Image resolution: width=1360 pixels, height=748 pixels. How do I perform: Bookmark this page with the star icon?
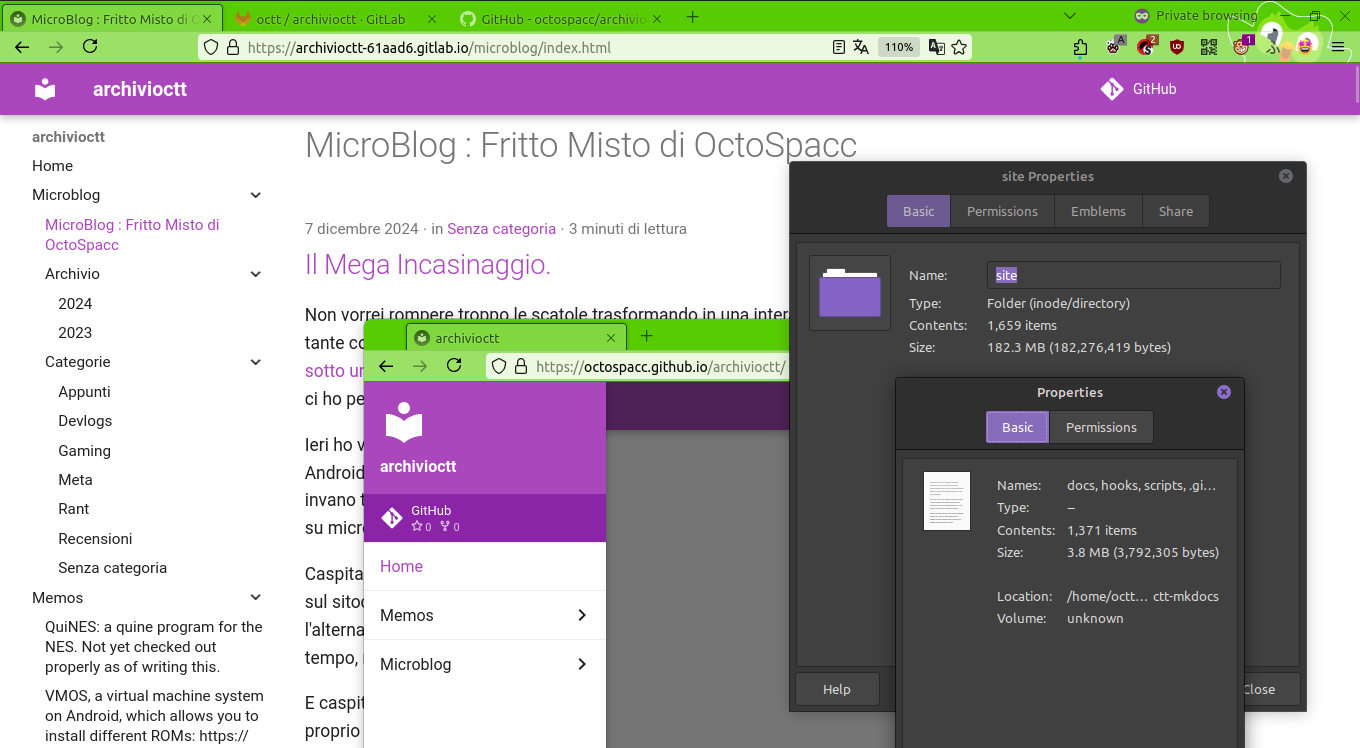(959, 47)
